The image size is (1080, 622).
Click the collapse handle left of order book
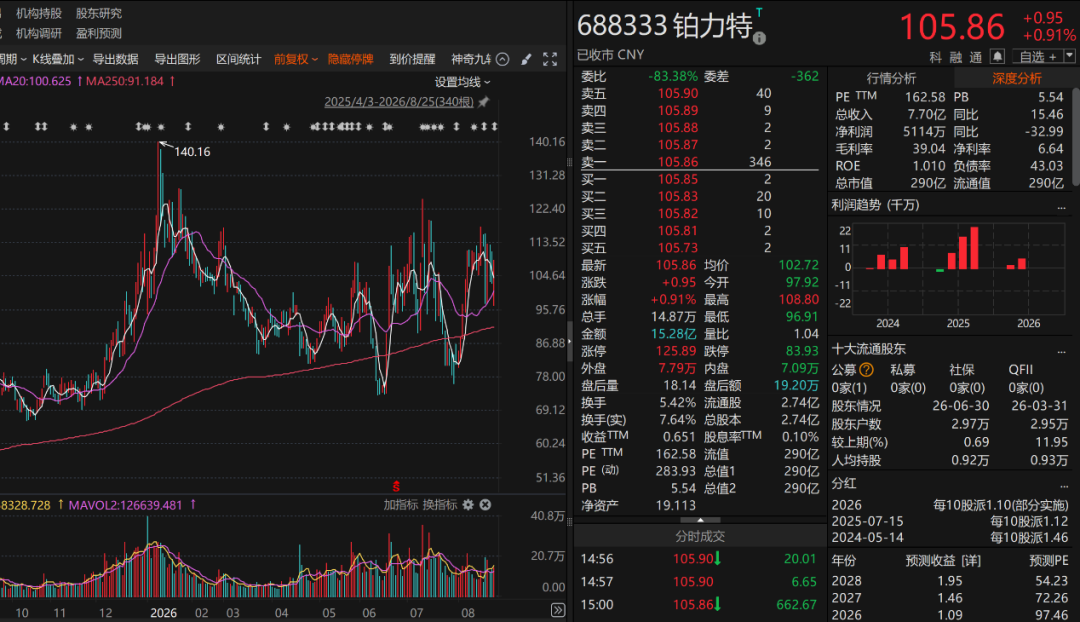570,341
